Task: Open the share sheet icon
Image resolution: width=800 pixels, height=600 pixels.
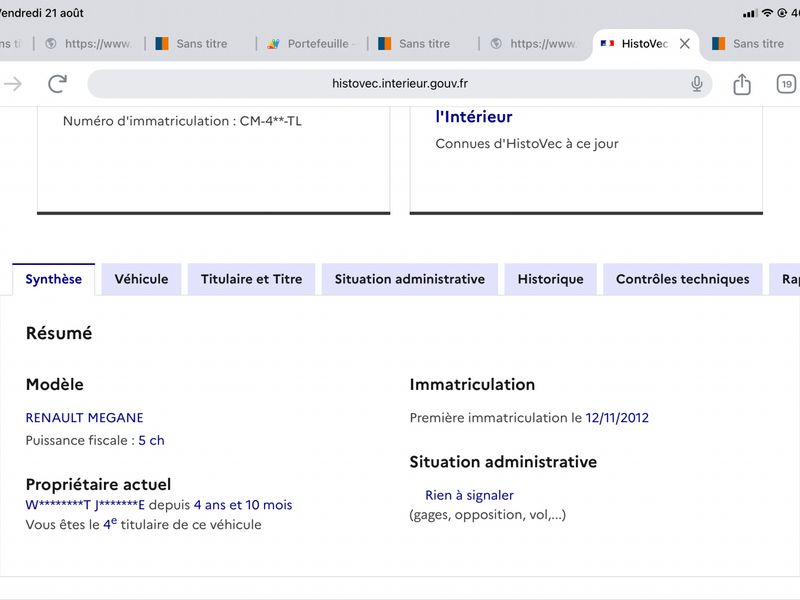Action: click(742, 84)
